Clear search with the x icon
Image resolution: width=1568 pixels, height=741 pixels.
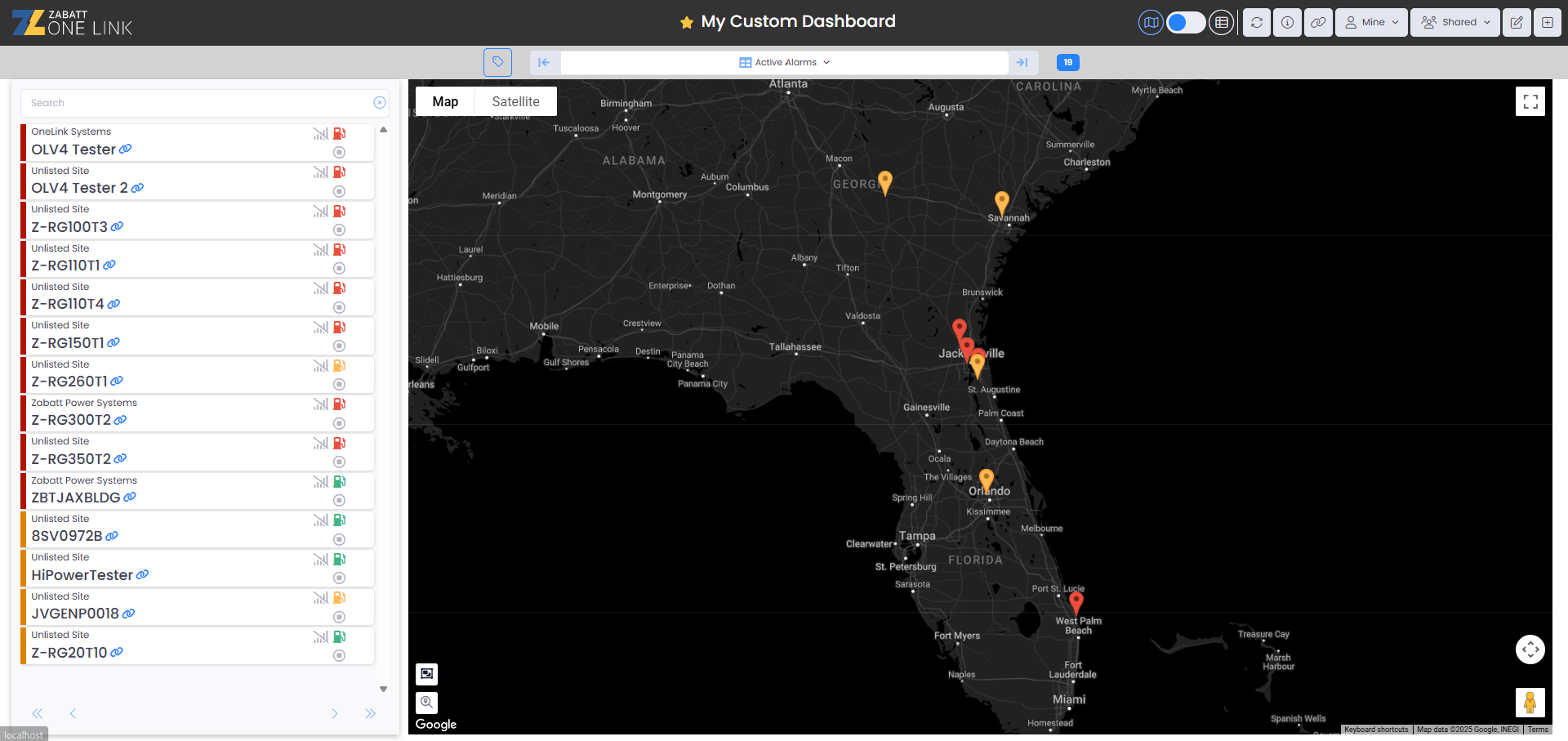pyautogui.click(x=380, y=103)
